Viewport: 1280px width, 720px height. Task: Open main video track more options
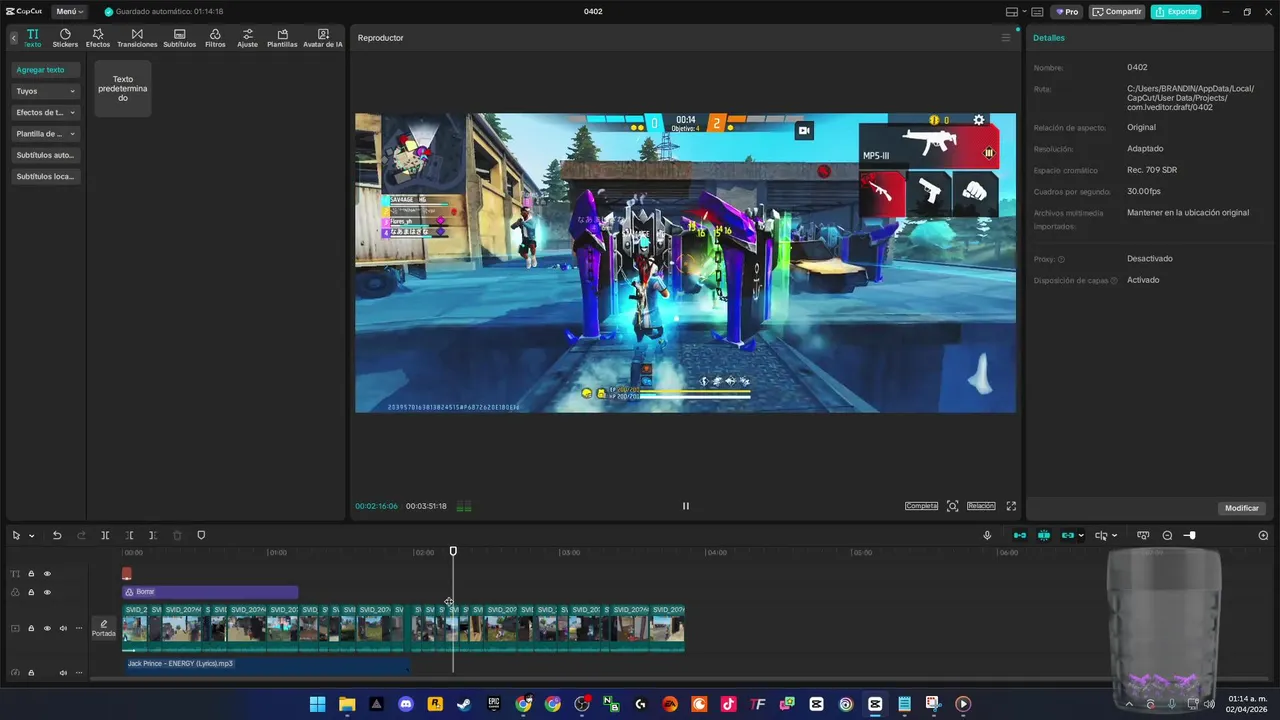pyautogui.click(x=79, y=628)
